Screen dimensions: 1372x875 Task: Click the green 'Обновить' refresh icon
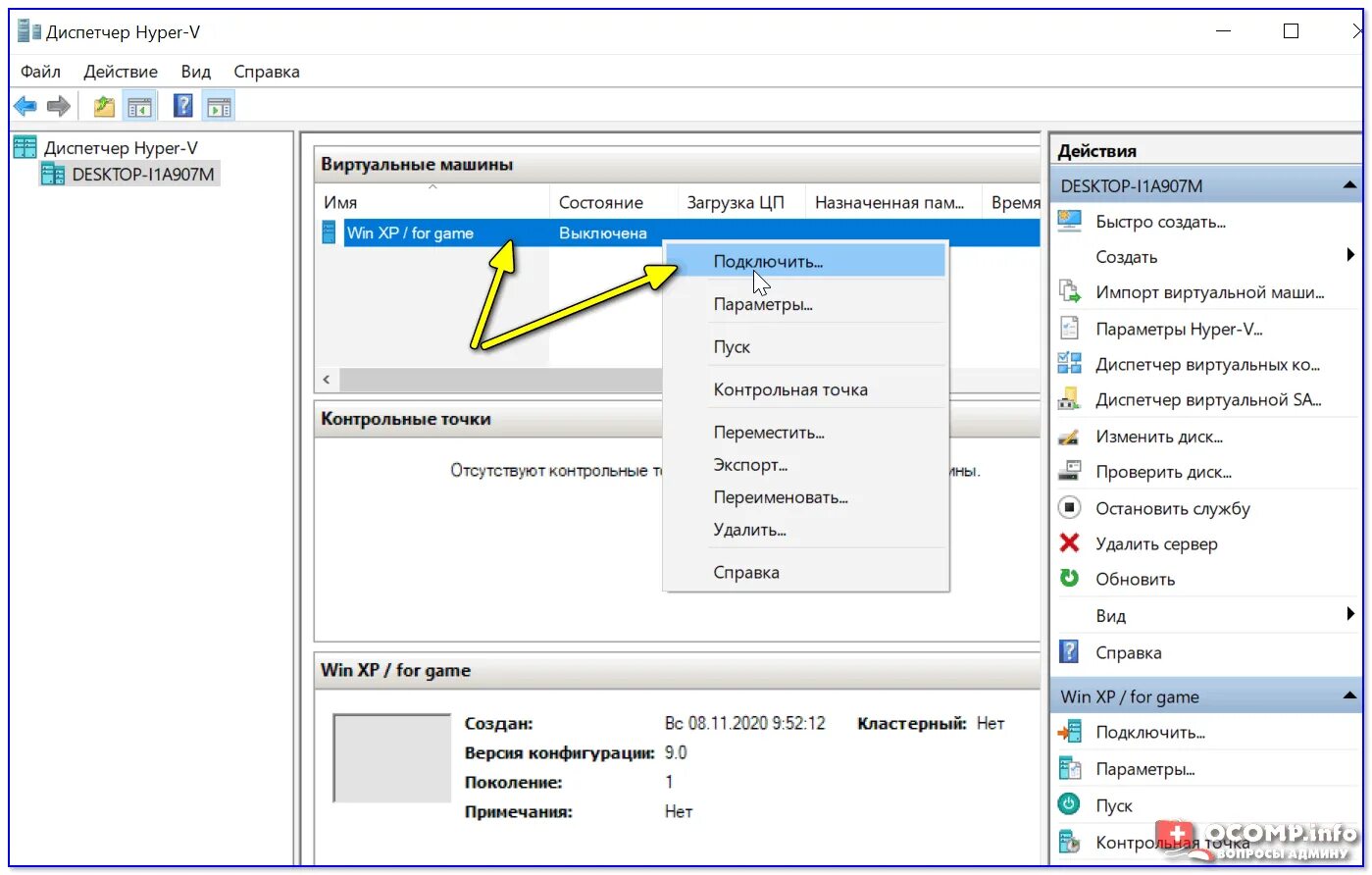click(x=1069, y=579)
